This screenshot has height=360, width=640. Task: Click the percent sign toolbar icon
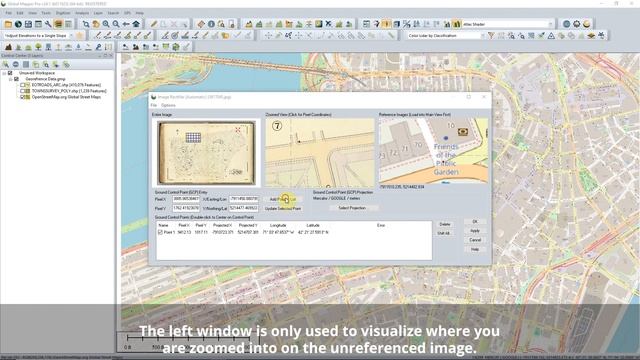pyautogui.click(x=406, y=24)
